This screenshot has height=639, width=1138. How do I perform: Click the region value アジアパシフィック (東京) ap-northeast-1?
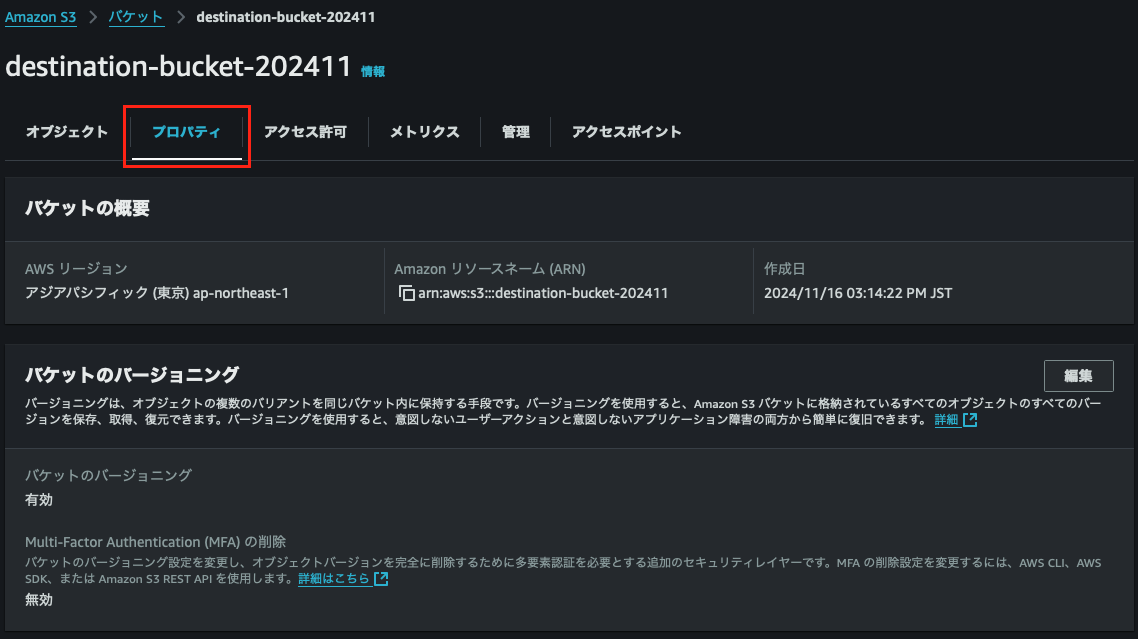(x=157, y=293)
